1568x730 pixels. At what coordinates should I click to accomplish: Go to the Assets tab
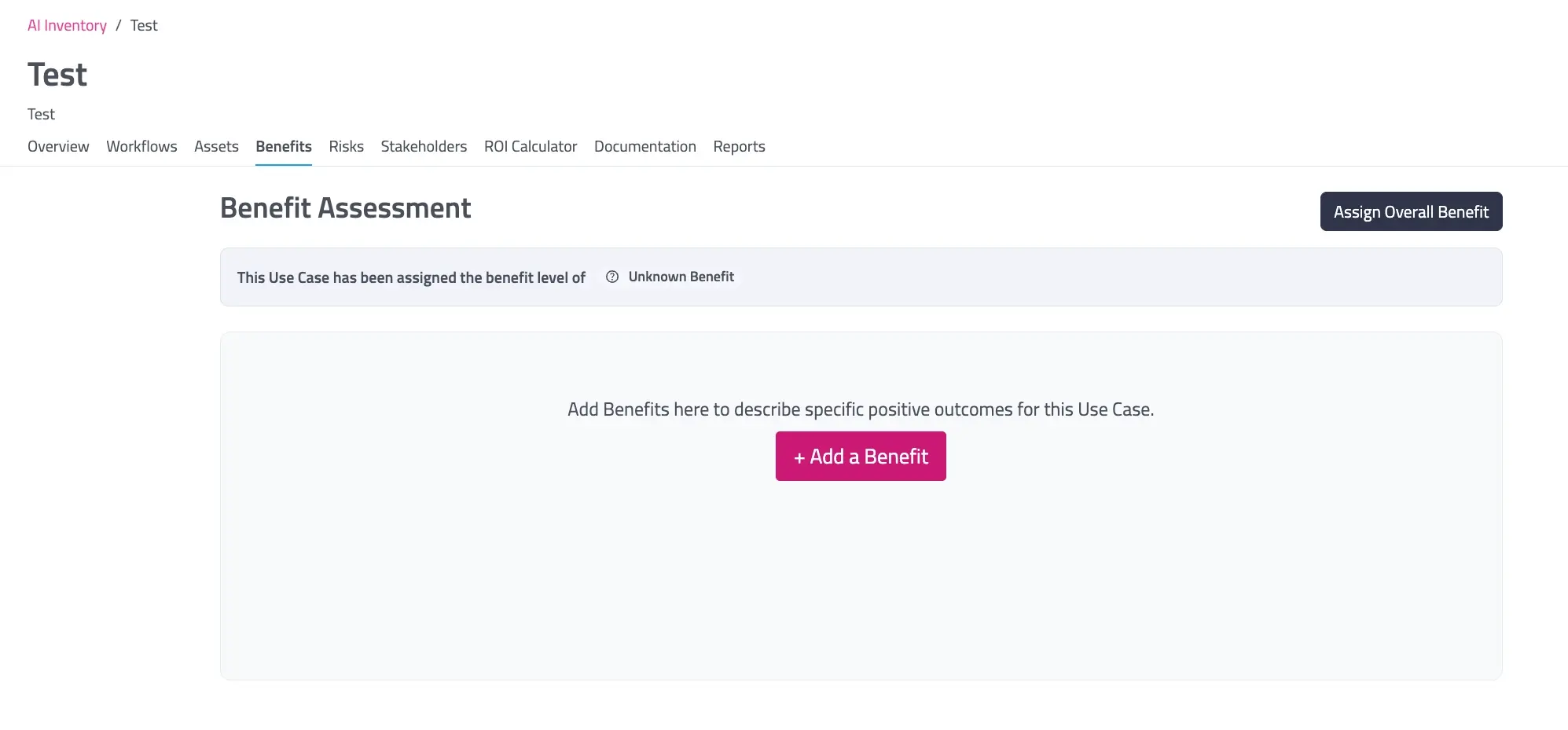point(216,146)
